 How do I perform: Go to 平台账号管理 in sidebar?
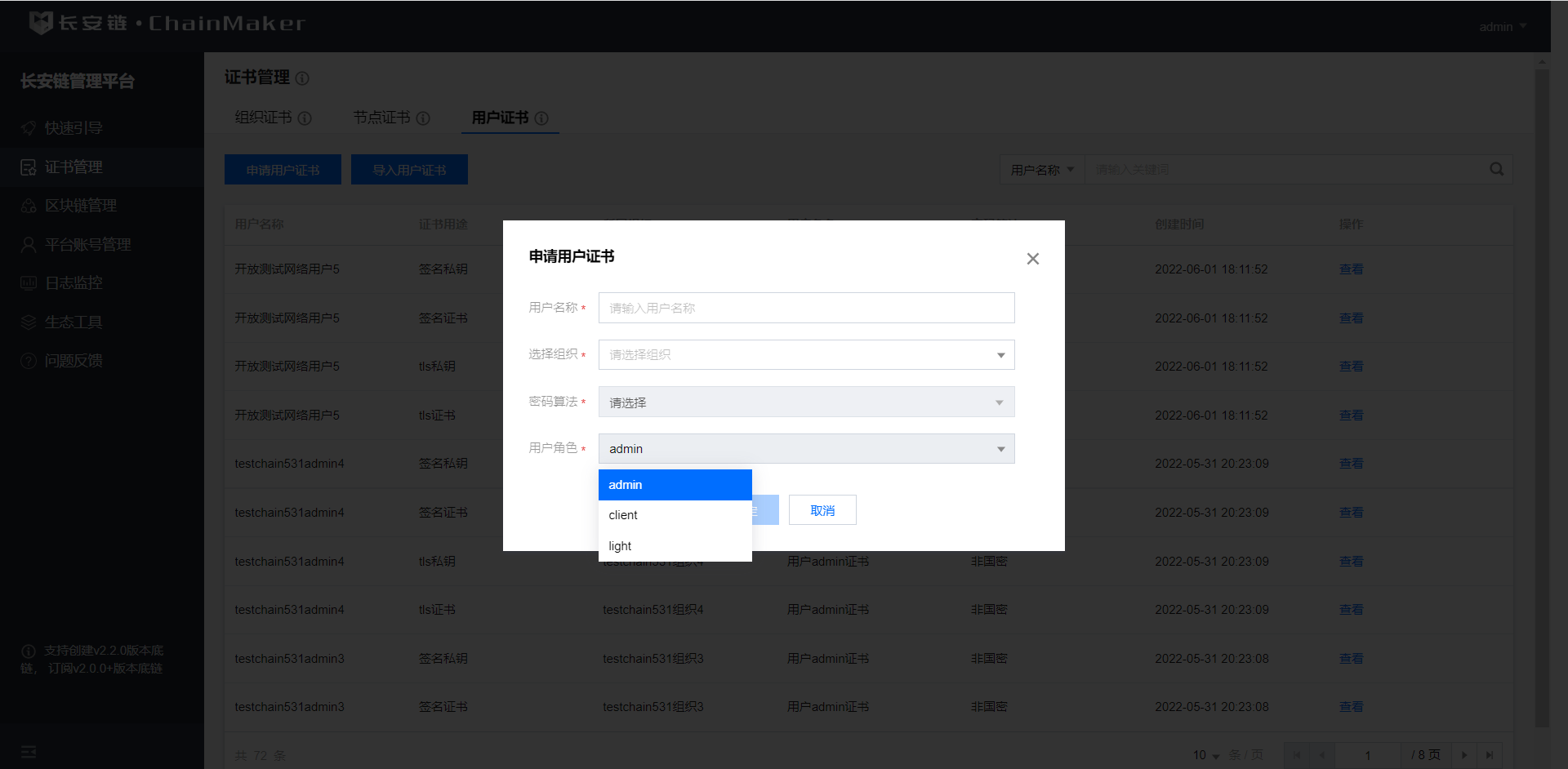point(87,245)
